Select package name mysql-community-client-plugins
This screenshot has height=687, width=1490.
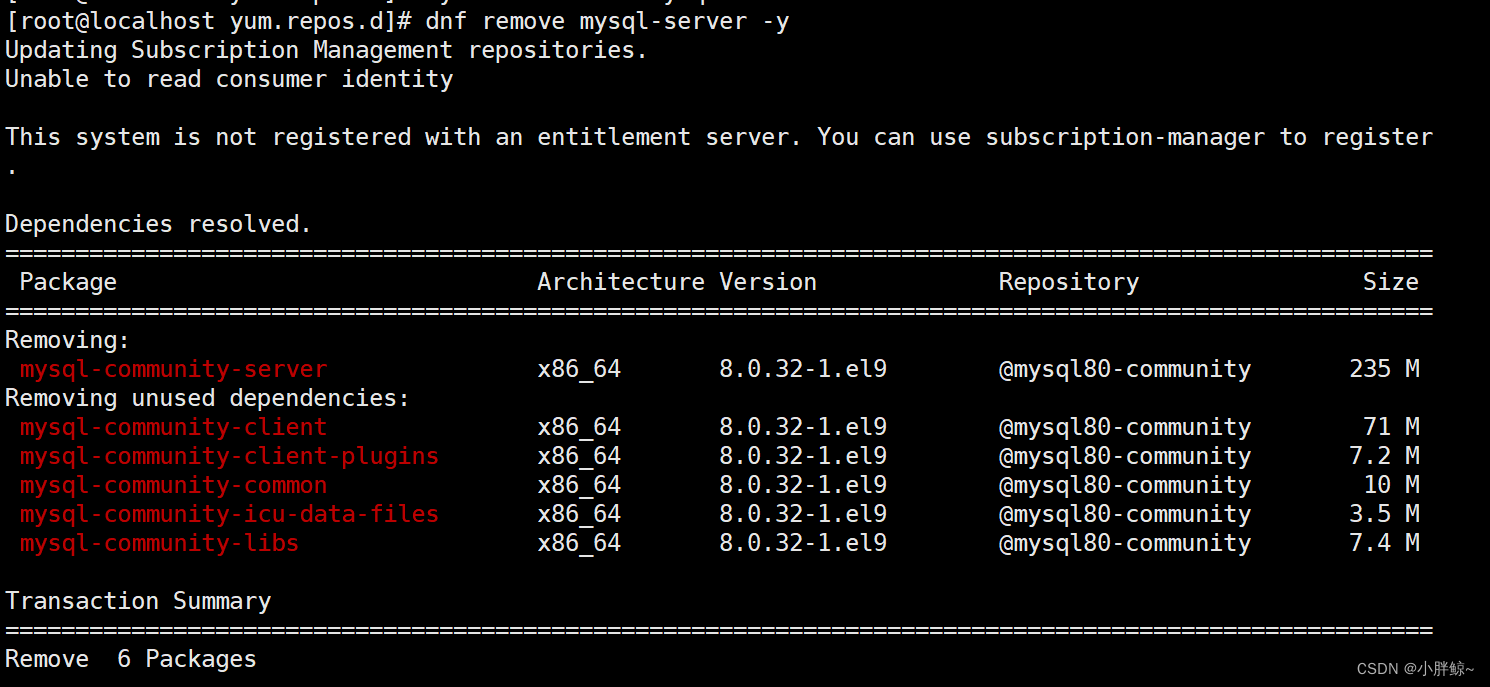[x=229, y=456]
